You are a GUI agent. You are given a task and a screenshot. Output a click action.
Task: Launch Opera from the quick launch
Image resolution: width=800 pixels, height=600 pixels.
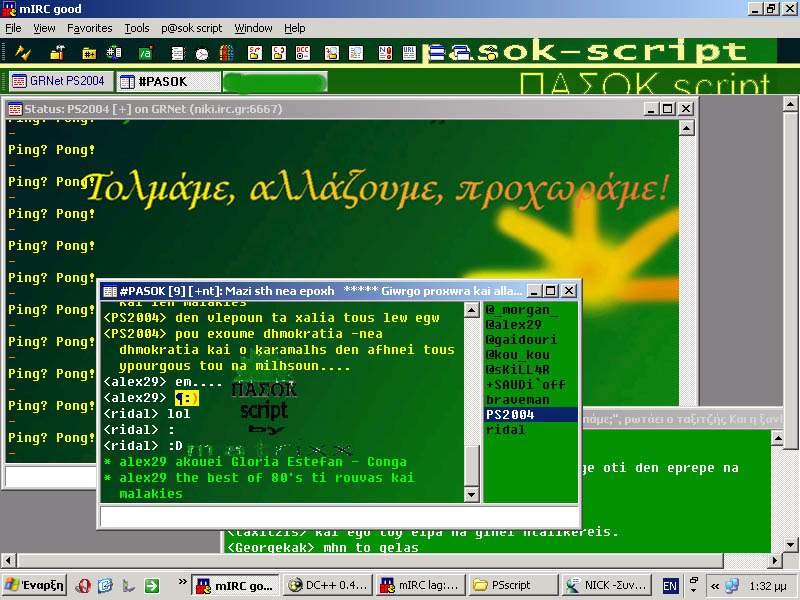83,585
